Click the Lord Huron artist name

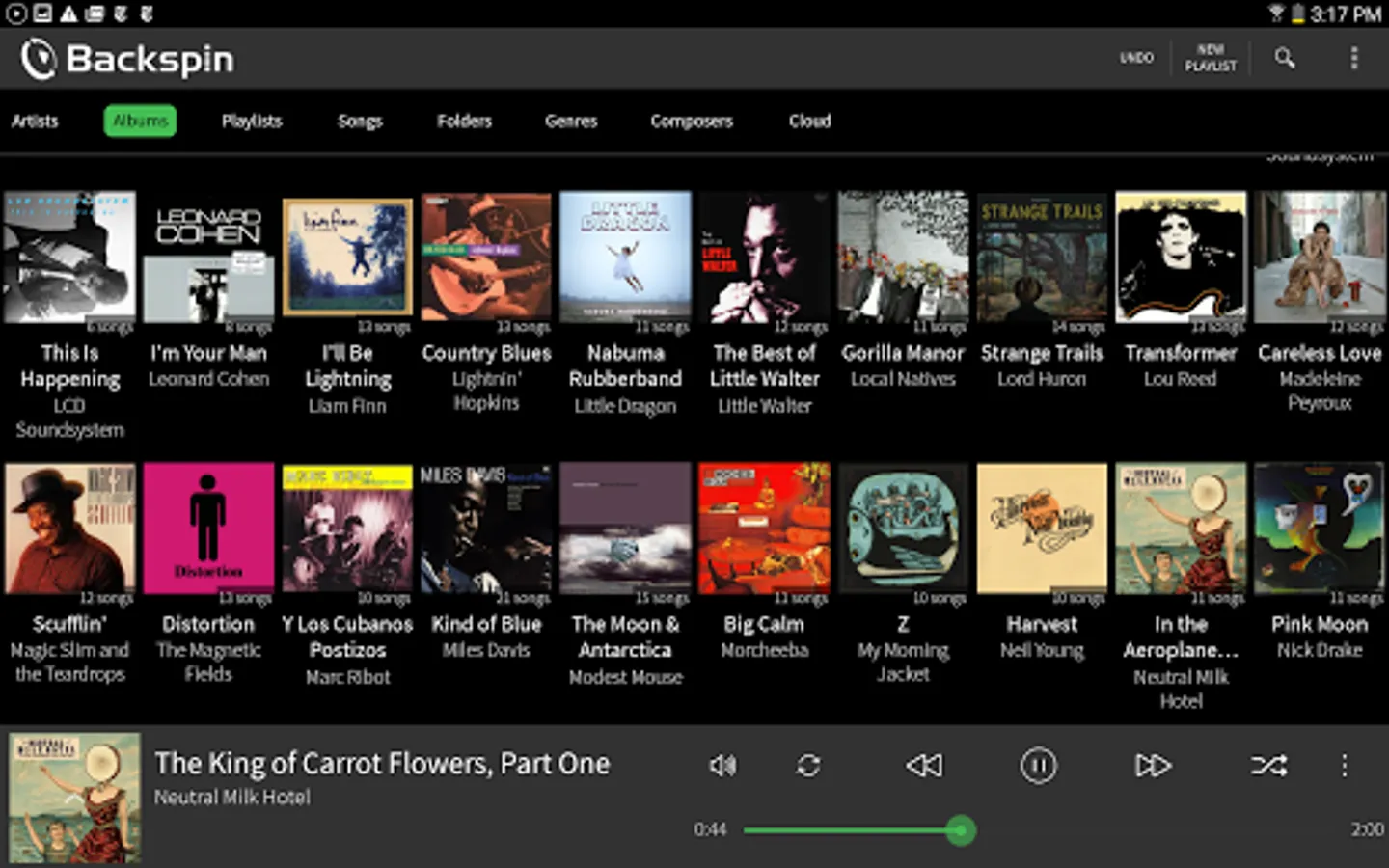[x=1042, y=379]
